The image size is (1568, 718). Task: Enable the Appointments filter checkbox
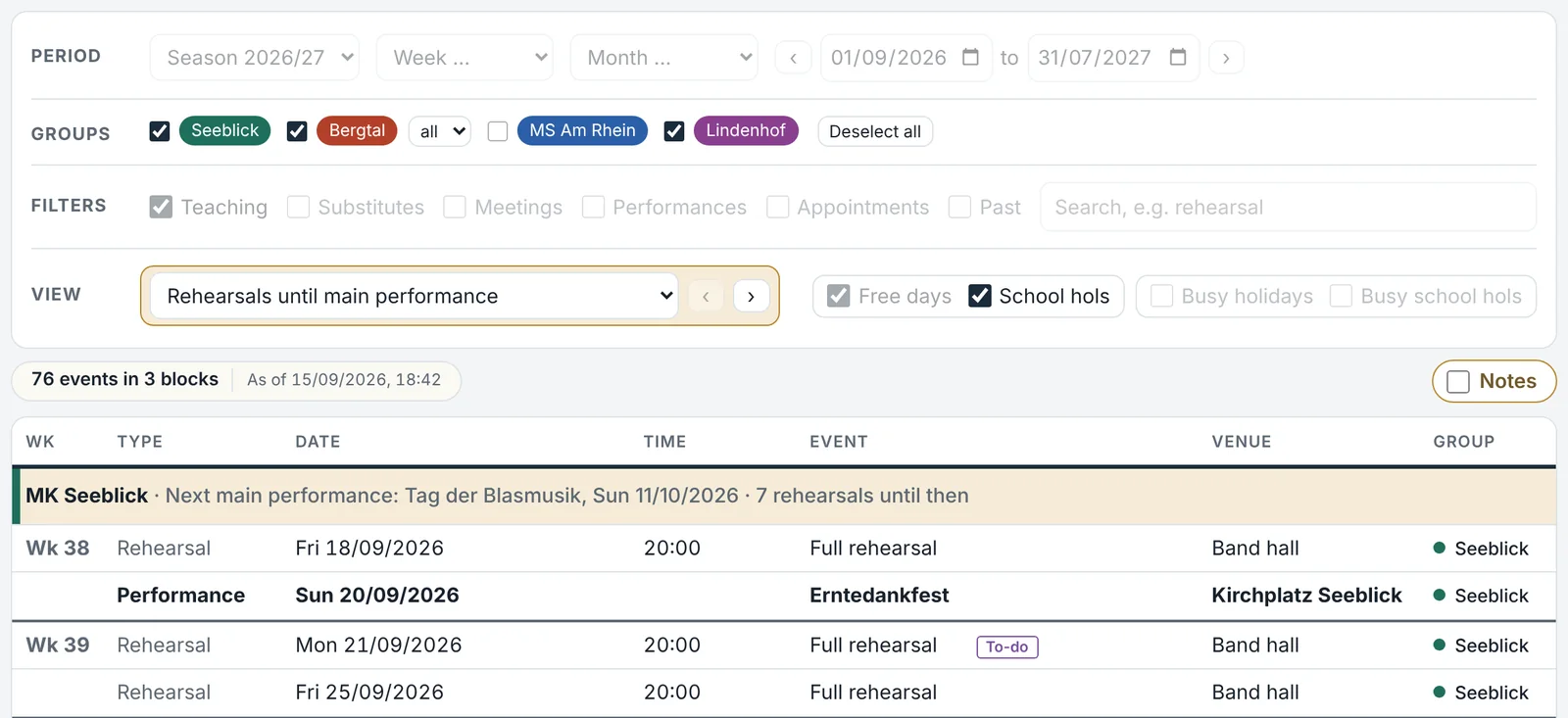pyautogui.click(x=777, y=207)
